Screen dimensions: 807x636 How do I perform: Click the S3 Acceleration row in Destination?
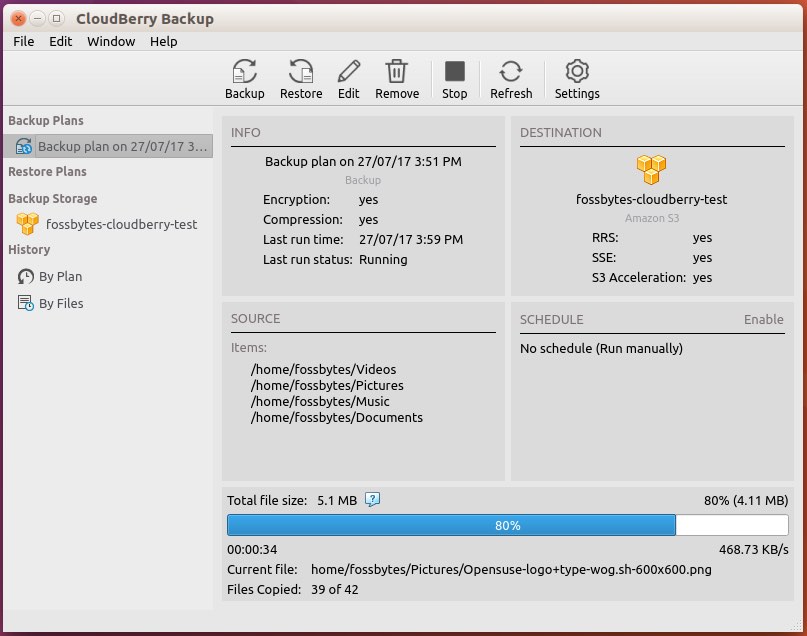tap(652, 278)
